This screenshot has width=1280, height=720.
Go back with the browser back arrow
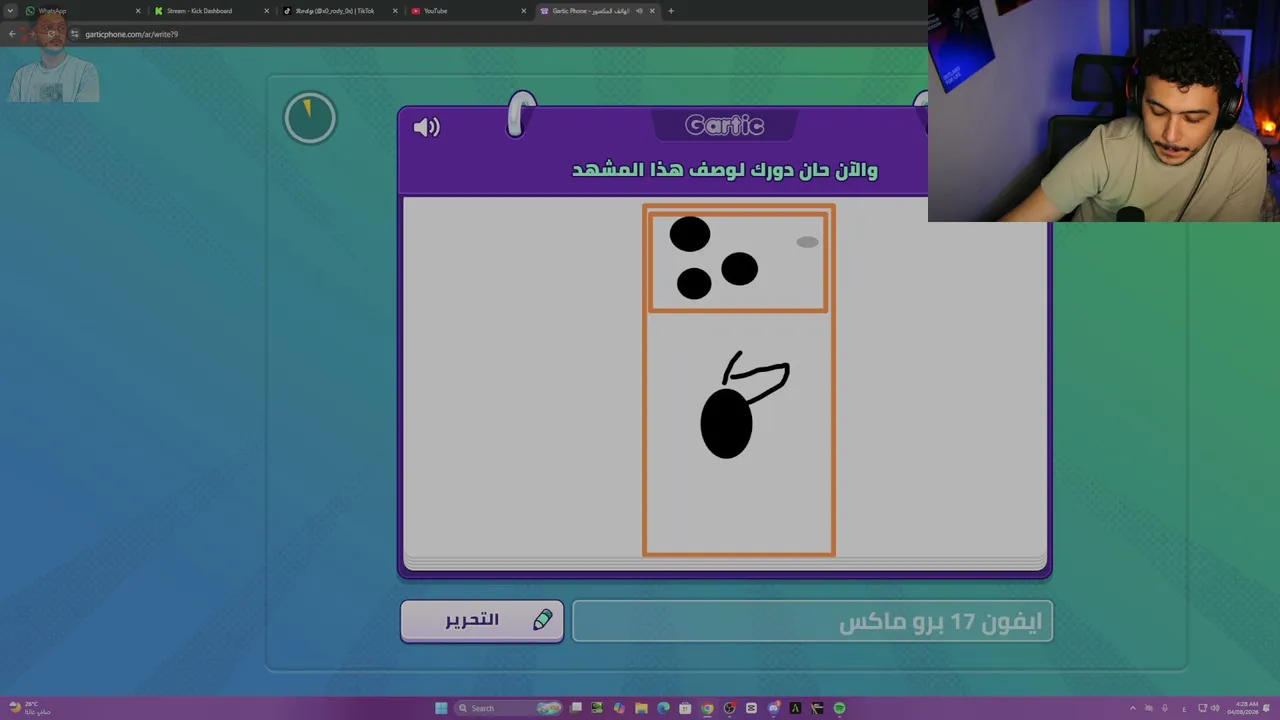point(12,34)
